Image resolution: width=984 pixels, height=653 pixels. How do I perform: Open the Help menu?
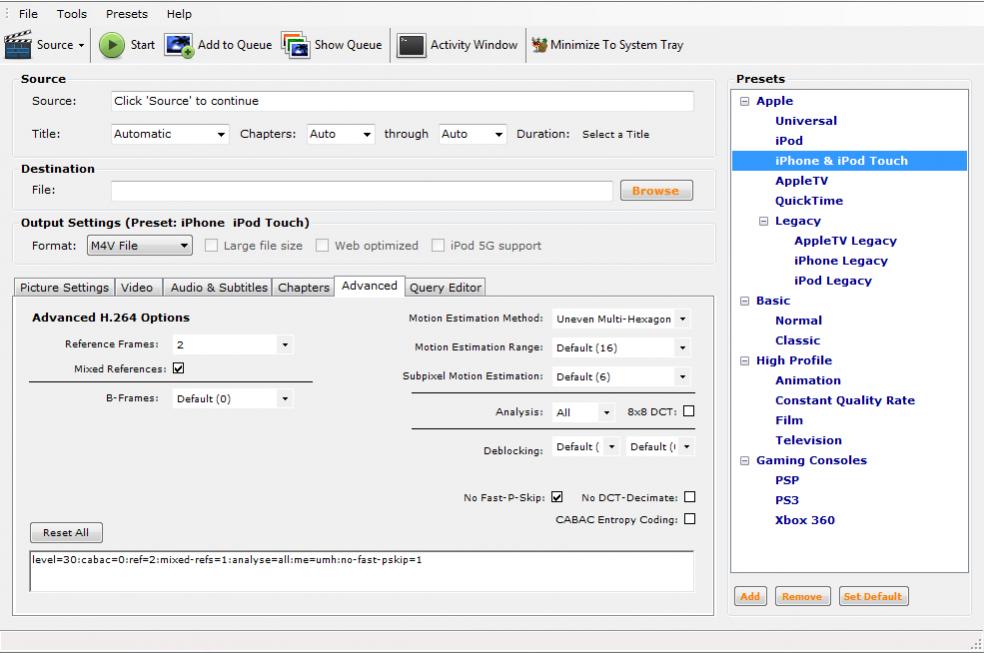[x=179, y=14]
